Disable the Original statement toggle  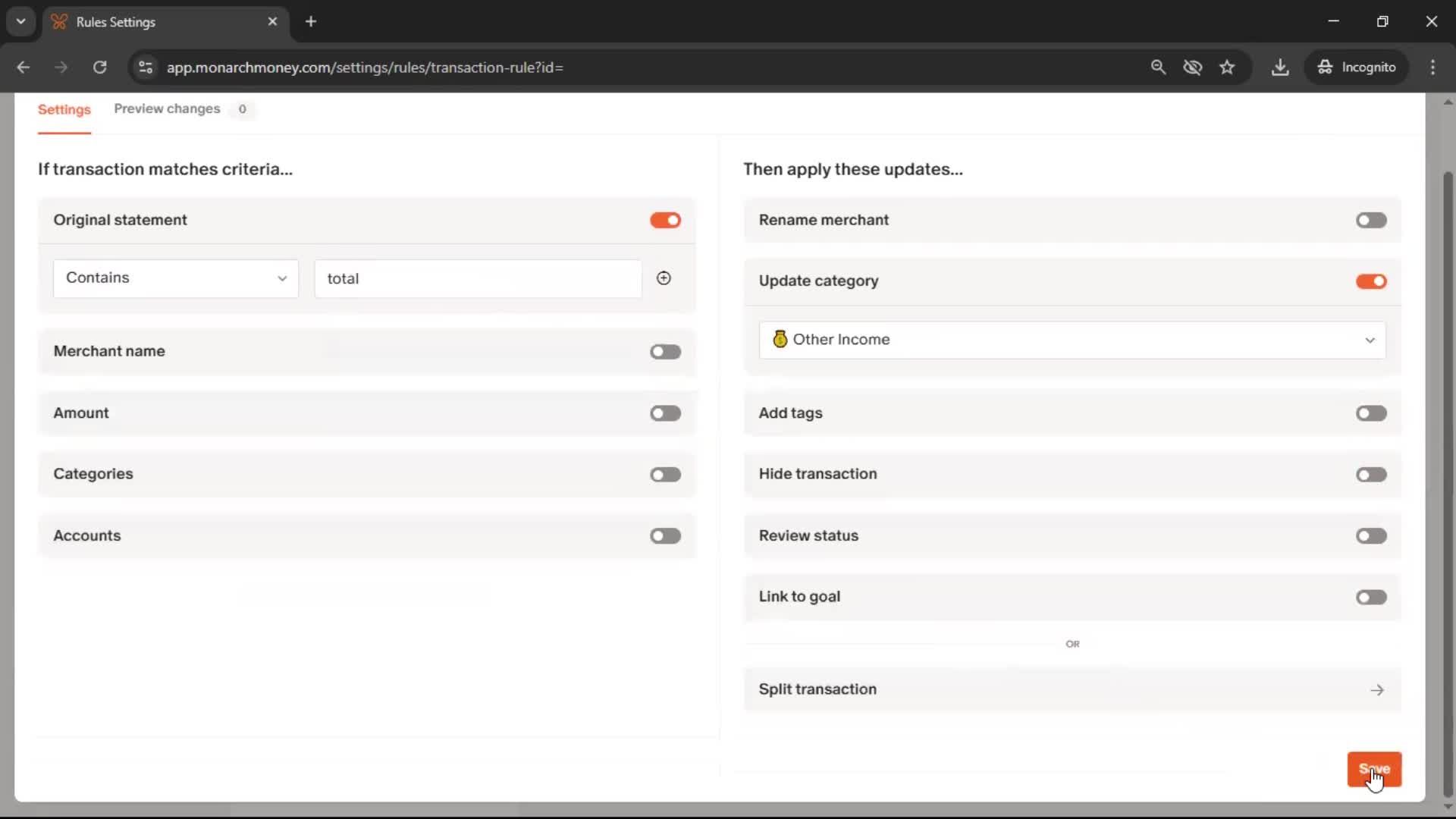pos(665,220)
